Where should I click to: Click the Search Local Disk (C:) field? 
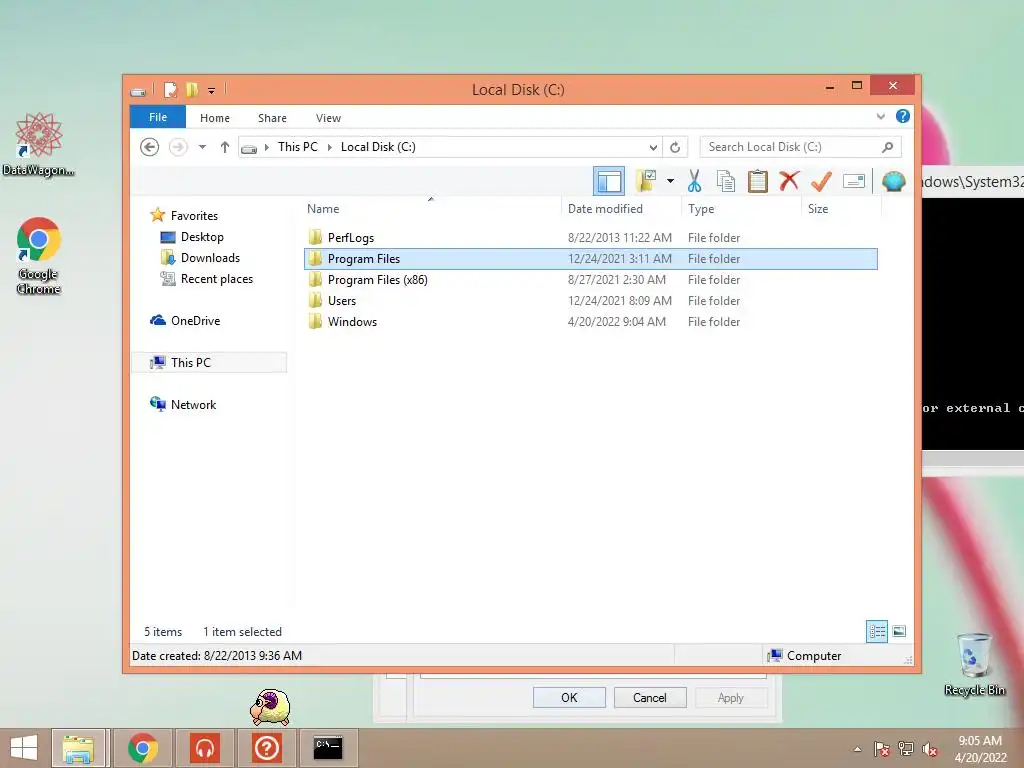pos(801,147)
